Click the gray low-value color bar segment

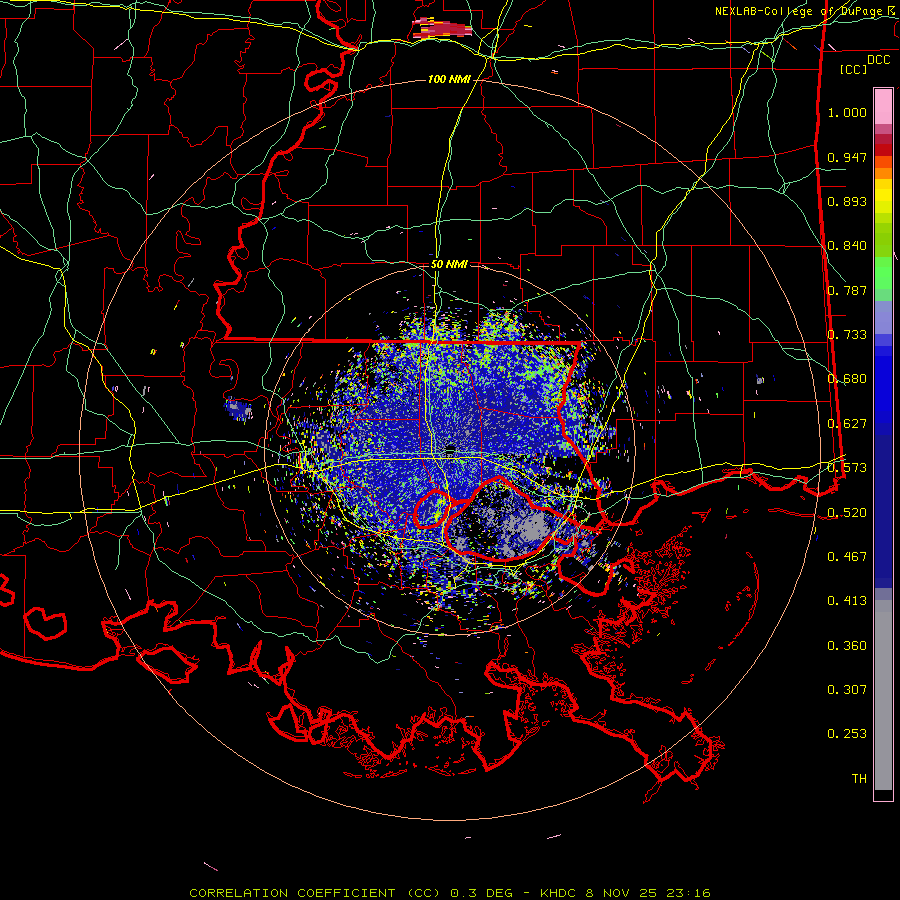883,695
